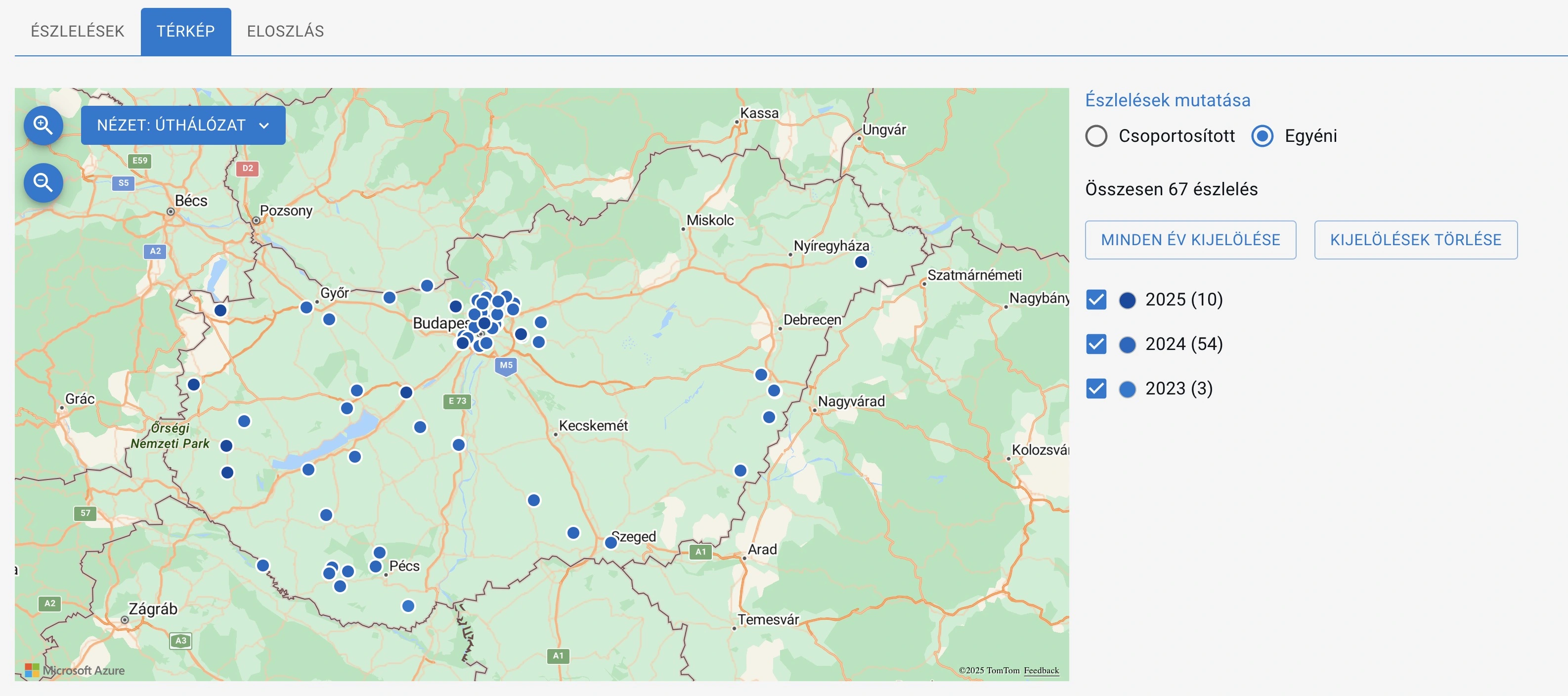The image size is (1568, 696).
Task: Disable the 2023 (3) year checkbox
Action: pos(1096,389)
